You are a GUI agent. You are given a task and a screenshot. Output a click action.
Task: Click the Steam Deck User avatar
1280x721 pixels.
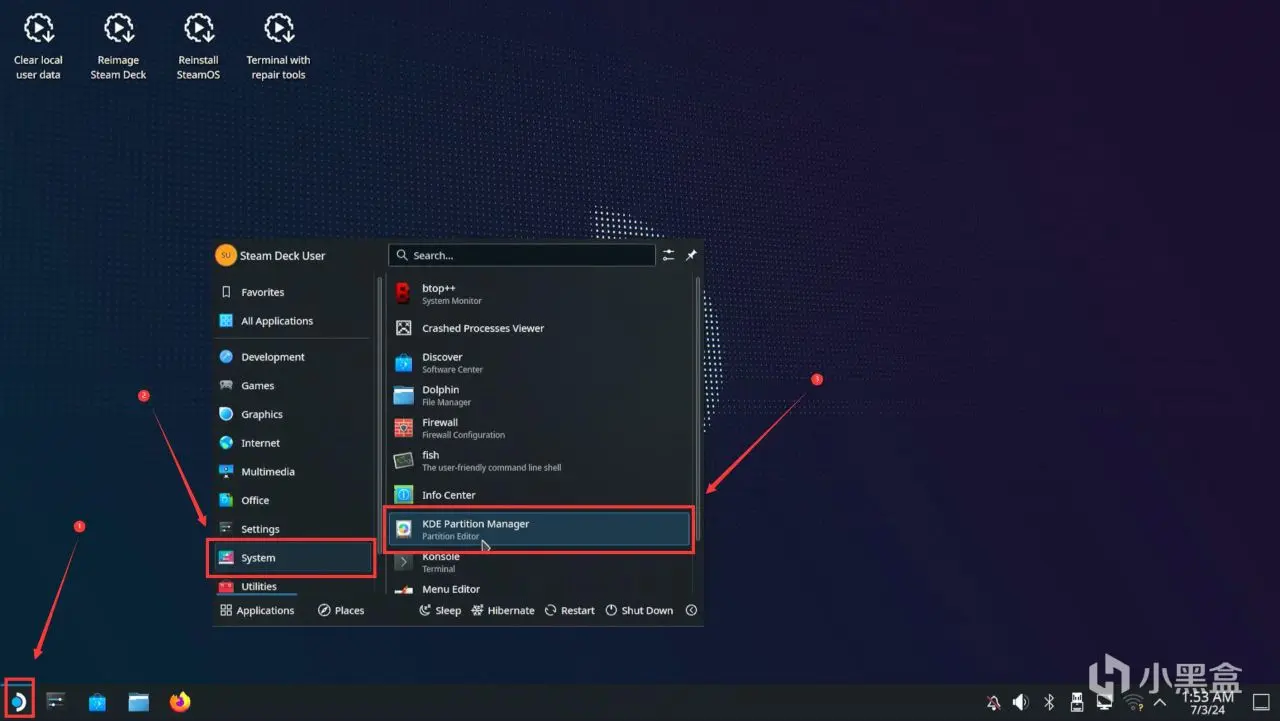pyautogui.click(x=225, y=255)
